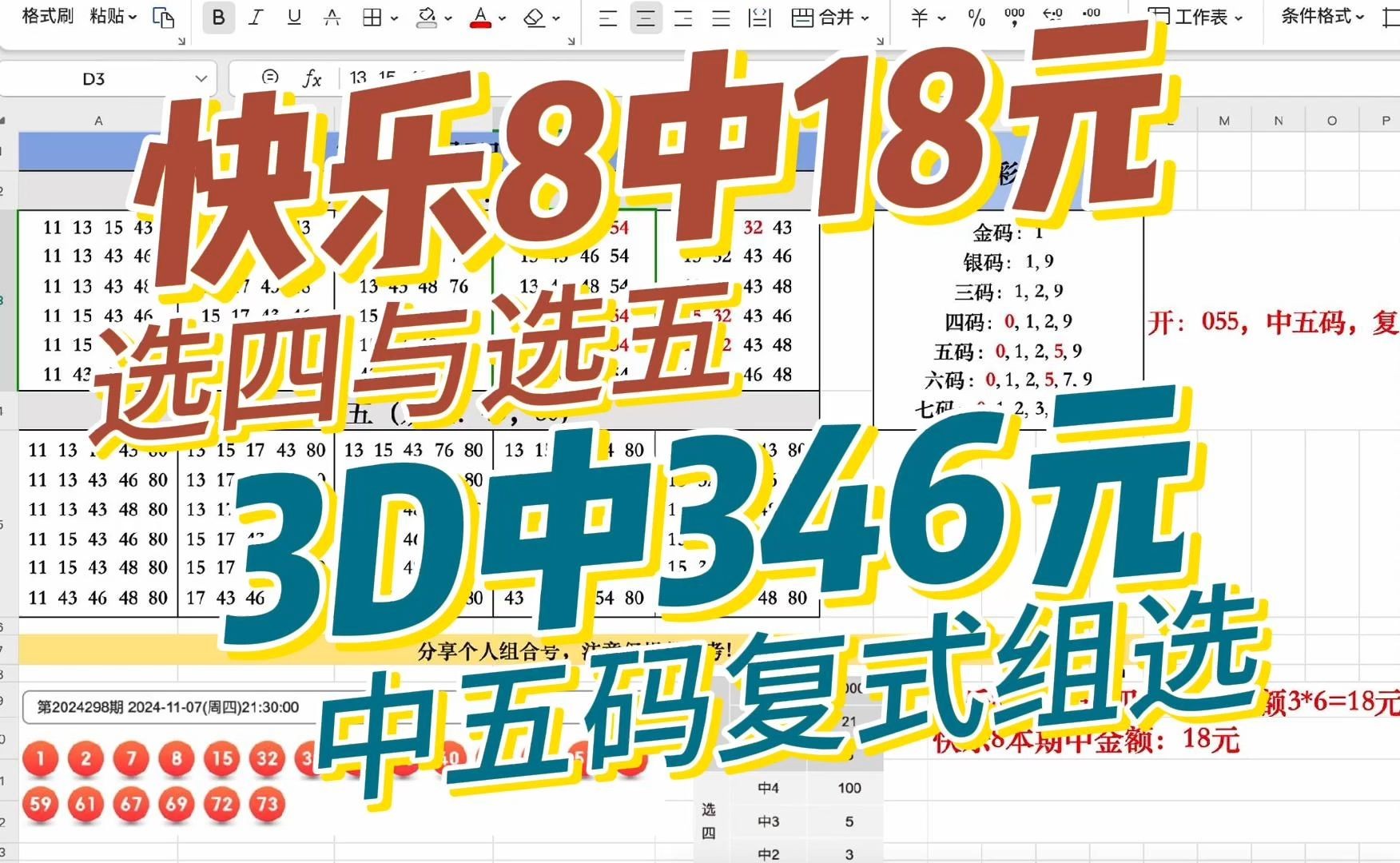
Task: Click the formula search icon
Action: (270, 78)
